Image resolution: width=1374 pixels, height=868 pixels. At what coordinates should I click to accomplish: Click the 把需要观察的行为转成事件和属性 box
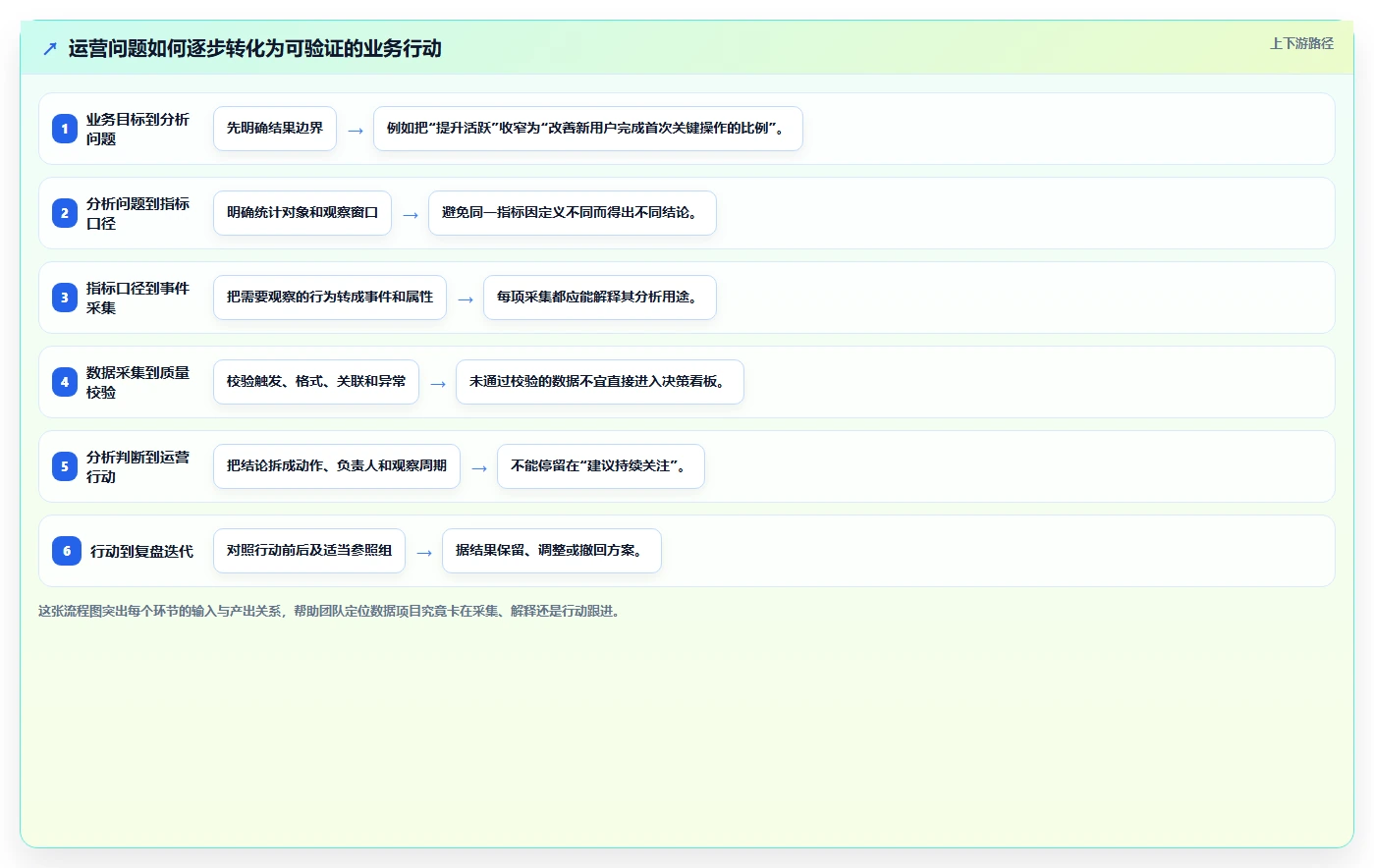coord(330,298)
